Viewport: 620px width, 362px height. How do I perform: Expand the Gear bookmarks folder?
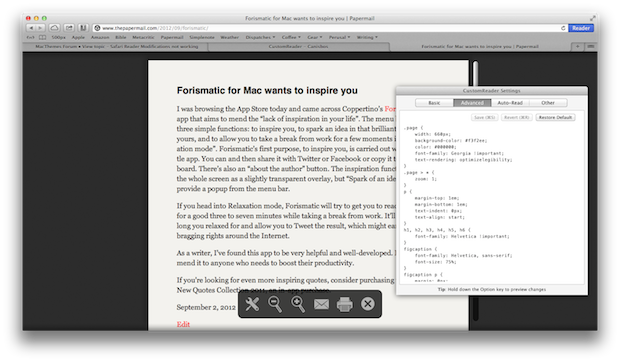point(315,37)
